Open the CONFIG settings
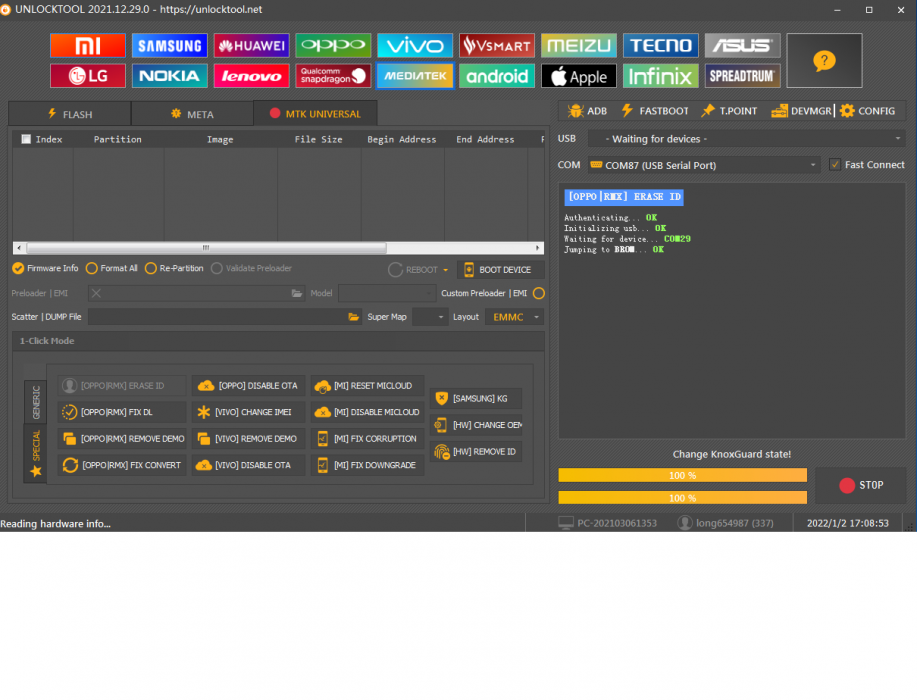Image resolution: width=917 pixels, height=700 pixels. click(x=868, y=111)
